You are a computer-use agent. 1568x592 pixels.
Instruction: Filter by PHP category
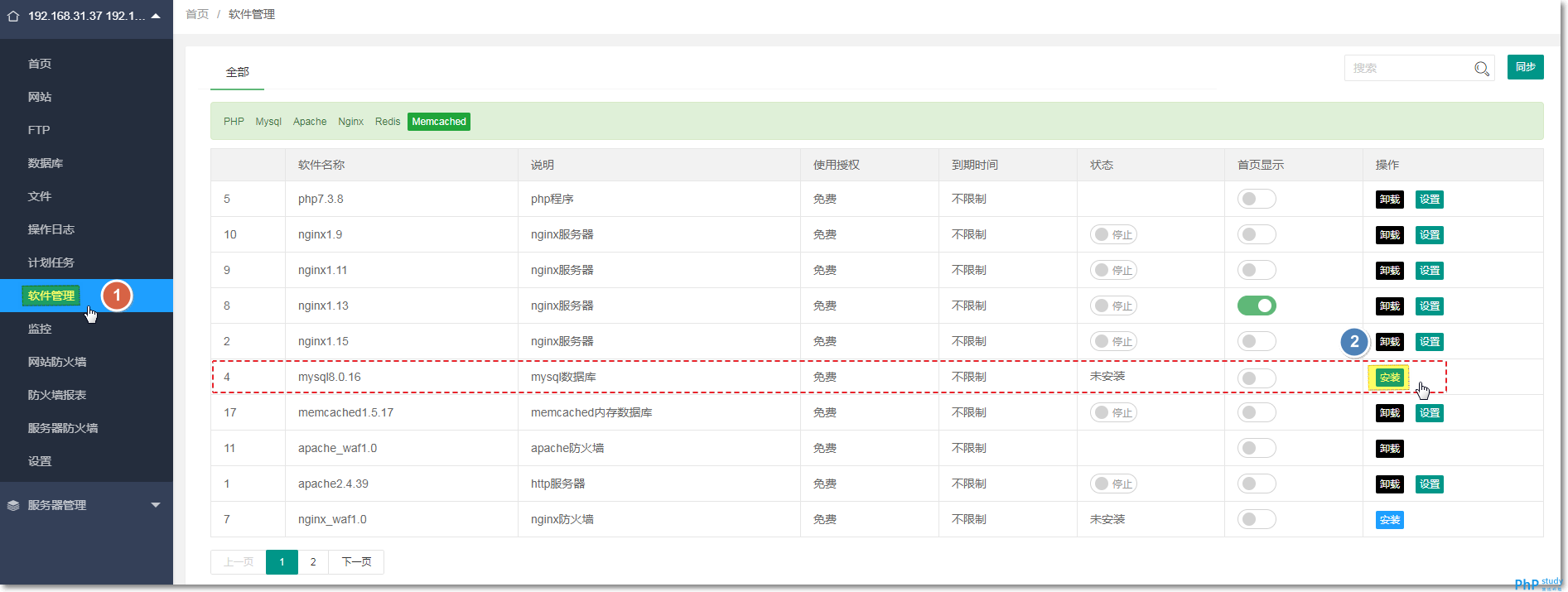click(x=234, y=122)
